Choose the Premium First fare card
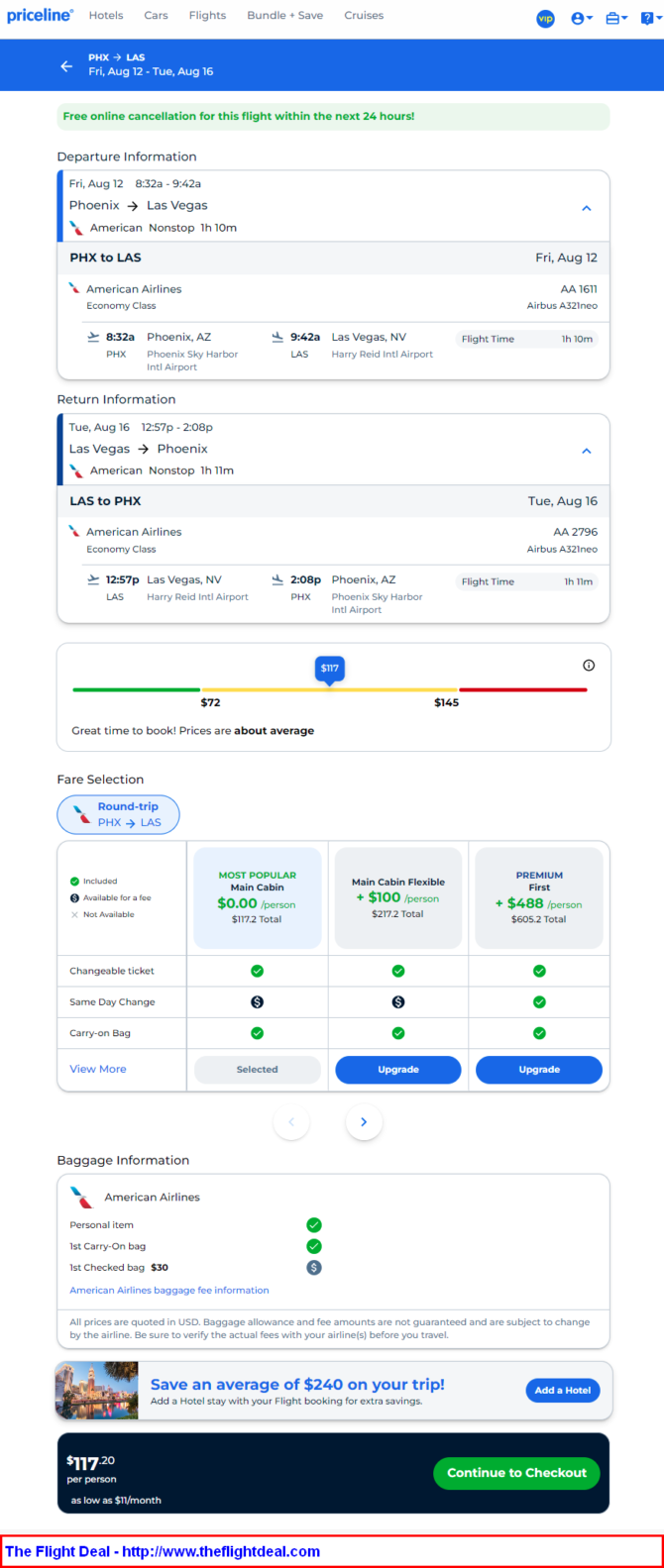The image size is (664, 1568). tap(539, 898)
